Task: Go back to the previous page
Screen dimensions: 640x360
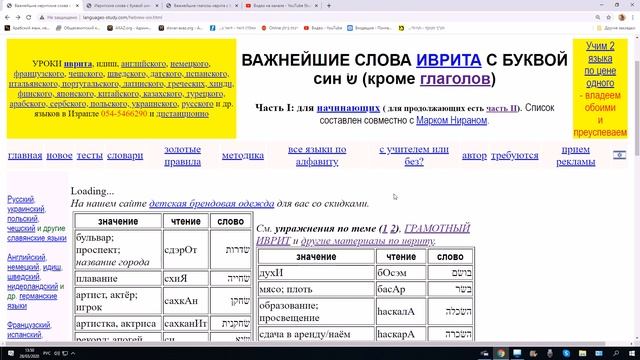Action: click(7, 18)
